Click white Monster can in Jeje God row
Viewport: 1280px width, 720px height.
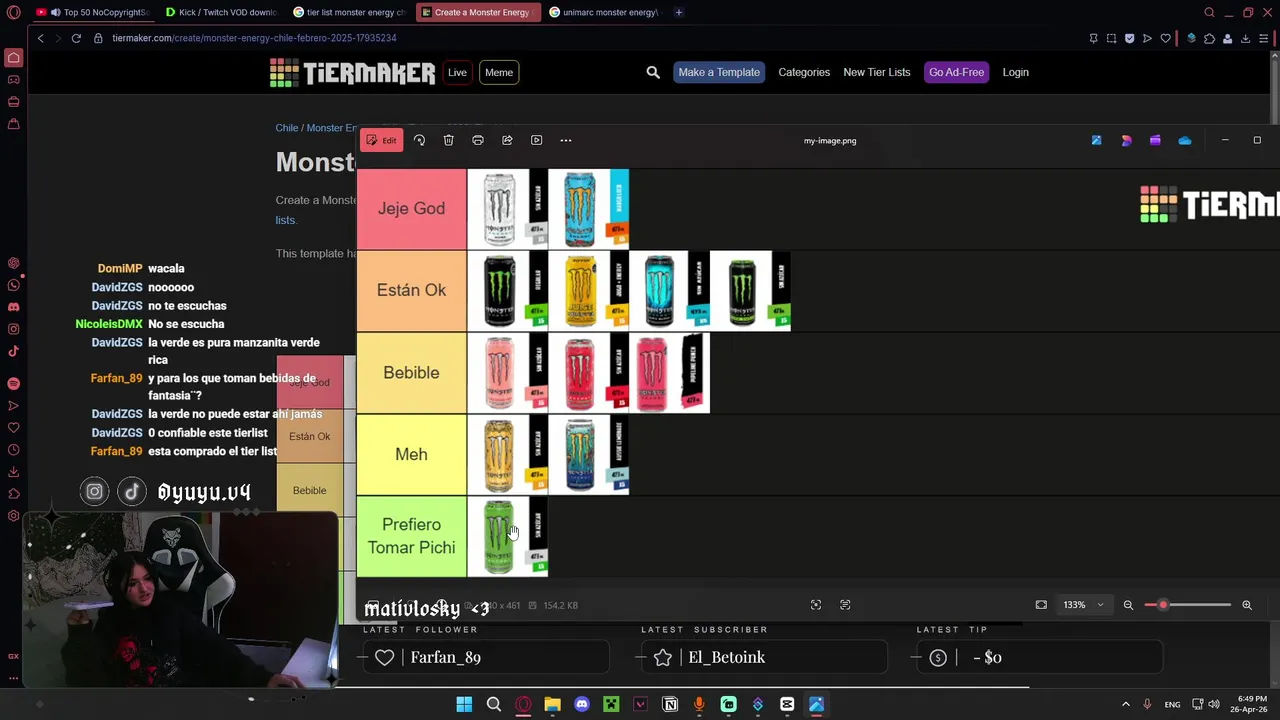(x=507, y=209)
